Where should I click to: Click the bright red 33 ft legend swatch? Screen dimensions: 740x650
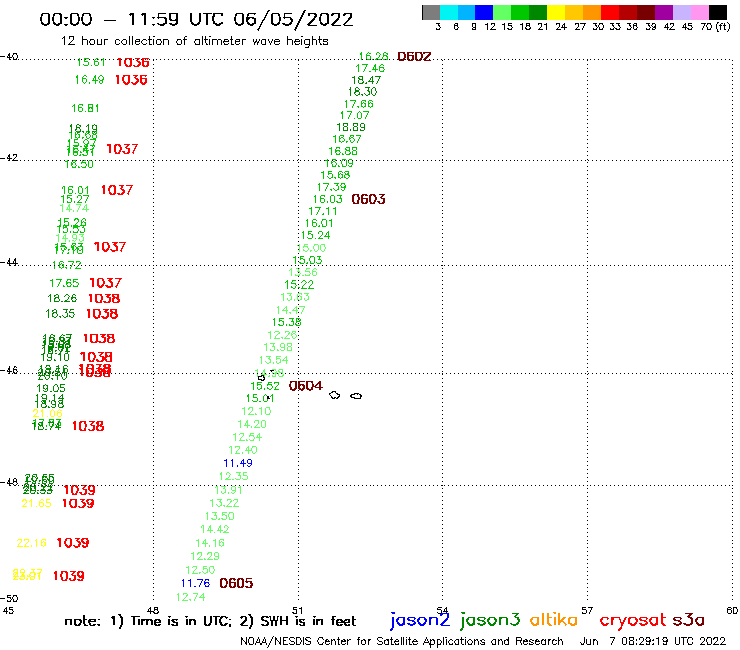[x=610, y=12]
